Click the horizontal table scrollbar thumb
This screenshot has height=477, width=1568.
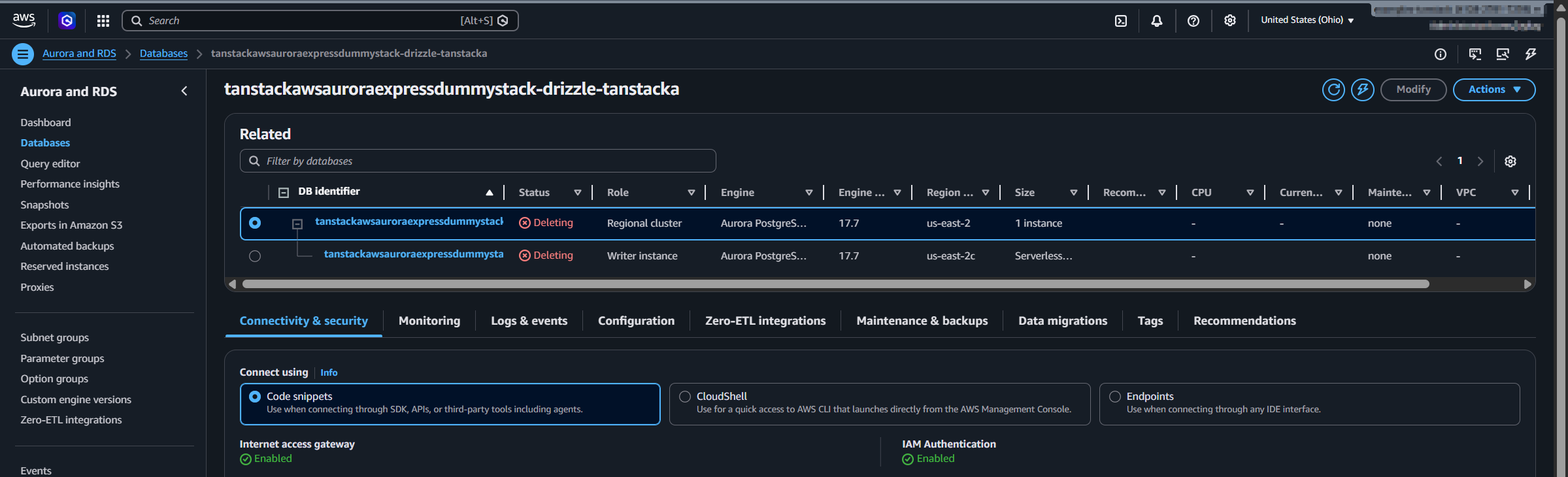836,284
